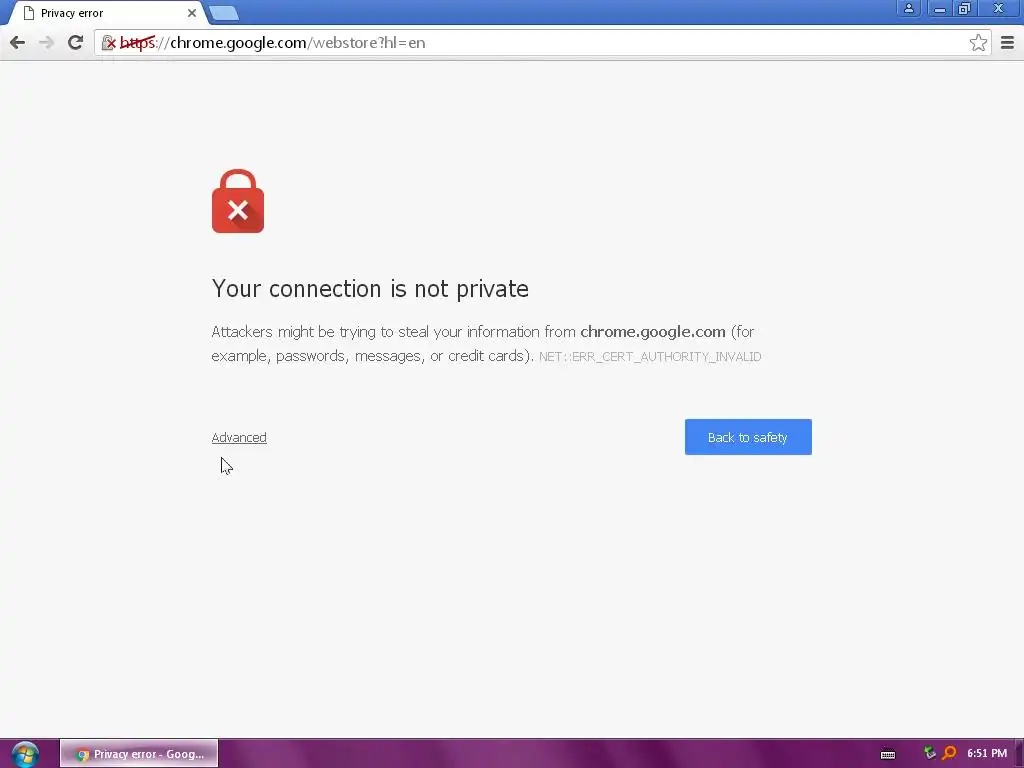Click the Back to safety button
The width and height of the screenshot is (1024, 768).
[748, 437]
